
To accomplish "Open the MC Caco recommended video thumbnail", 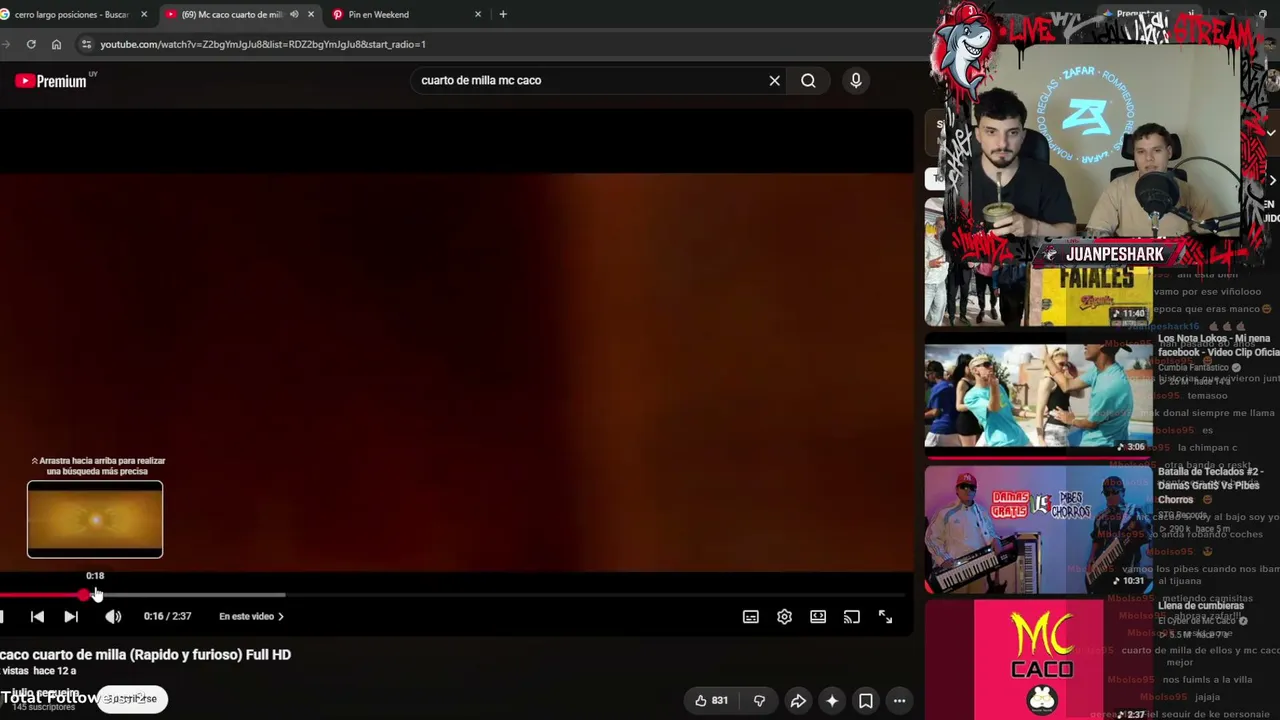I will [x=1041, y=660].
